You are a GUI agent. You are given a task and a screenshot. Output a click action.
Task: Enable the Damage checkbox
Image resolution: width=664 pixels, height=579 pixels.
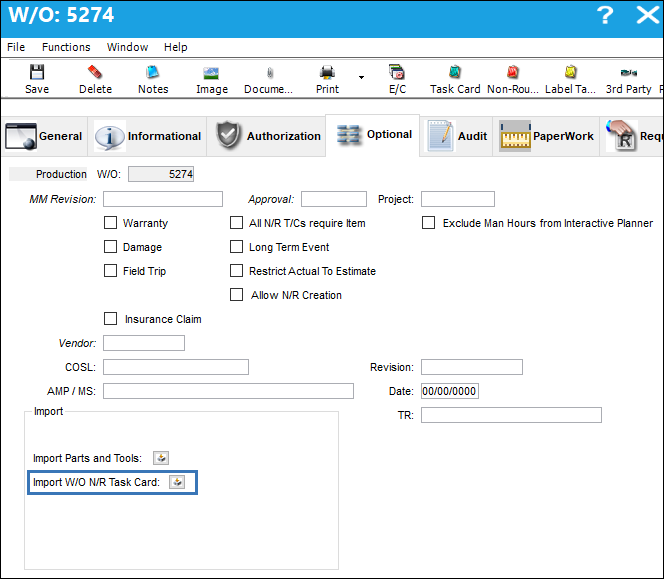click(111, 247)
